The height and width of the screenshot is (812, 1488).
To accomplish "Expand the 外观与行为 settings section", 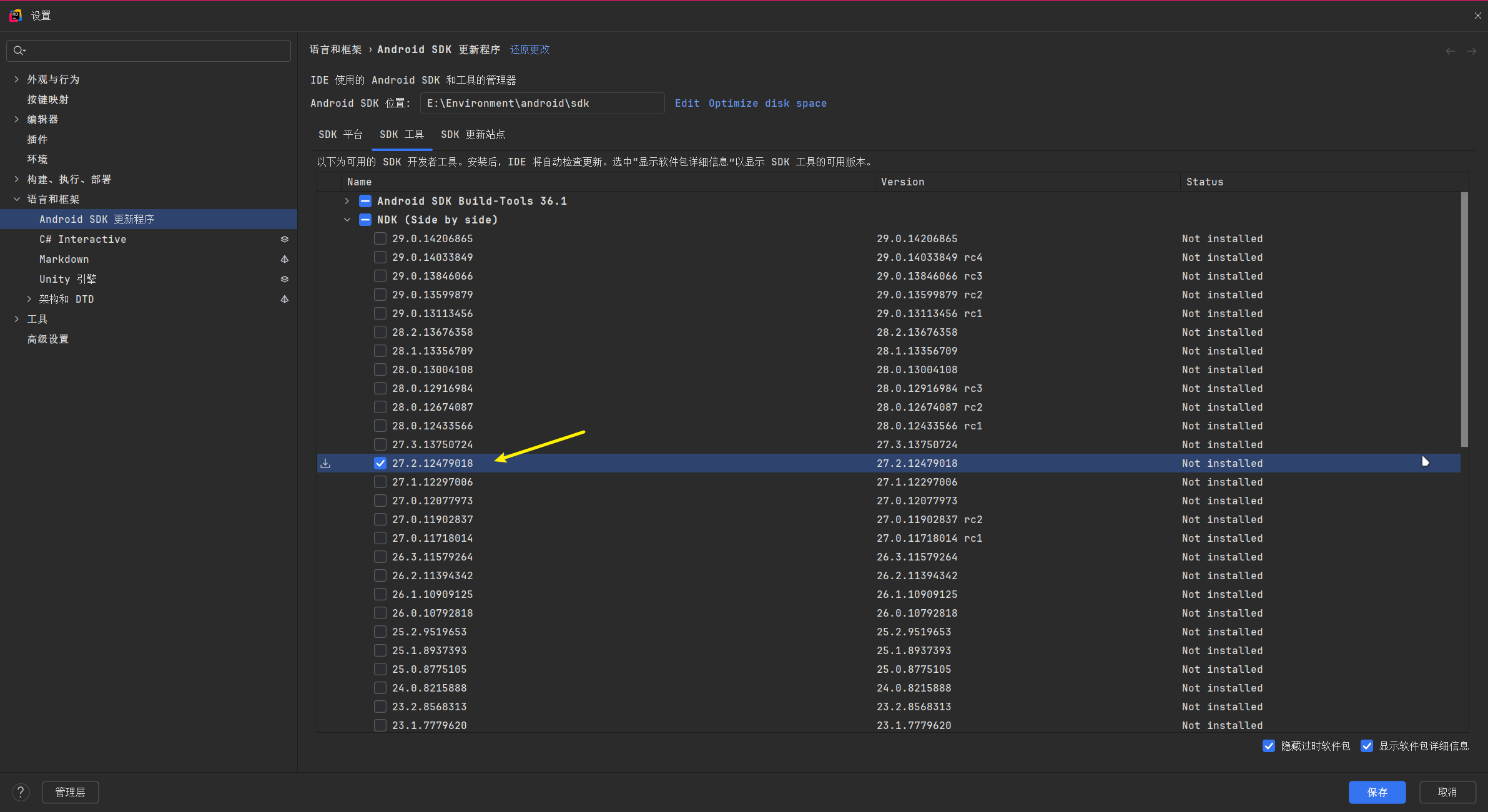I will click(x=17, y=79).
